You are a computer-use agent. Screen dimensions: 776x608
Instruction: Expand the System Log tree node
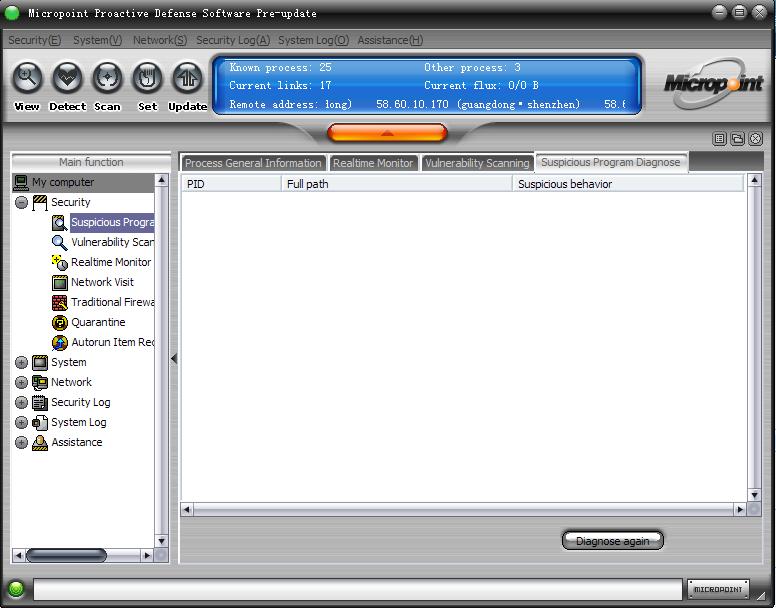21,422
